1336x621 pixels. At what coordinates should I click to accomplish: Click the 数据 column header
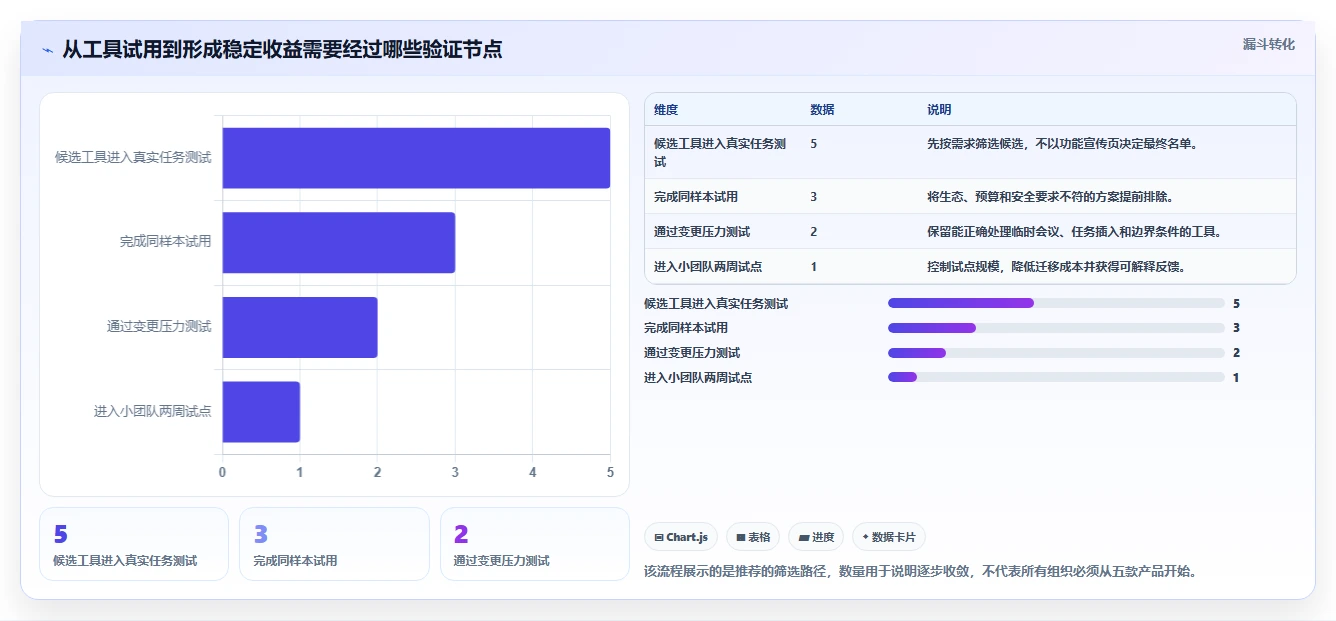822,110
